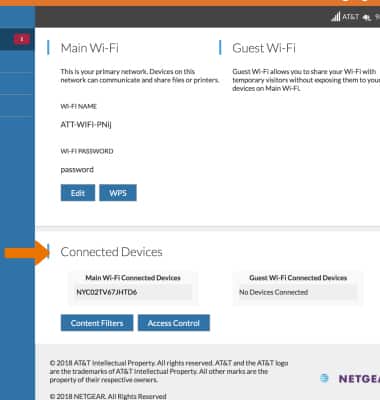
Task: Click the Guest Wi-Fi description paragraph
Action: (x=306, y=80)
